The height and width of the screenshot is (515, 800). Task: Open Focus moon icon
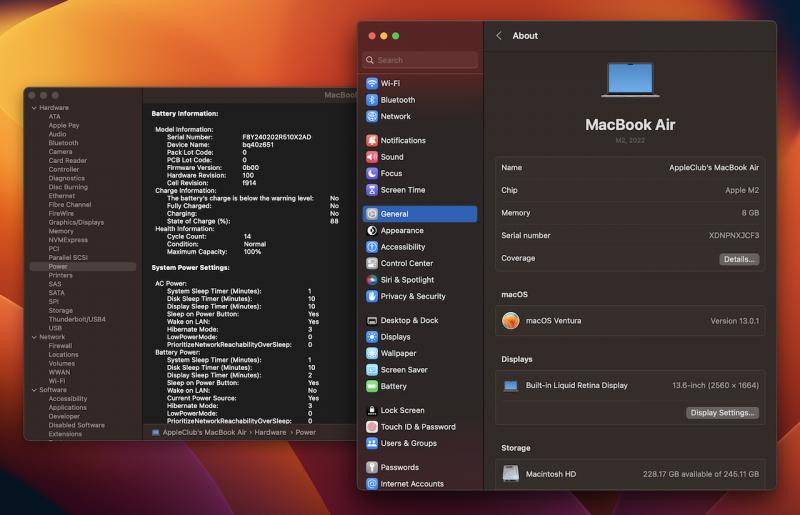(372, 173)
